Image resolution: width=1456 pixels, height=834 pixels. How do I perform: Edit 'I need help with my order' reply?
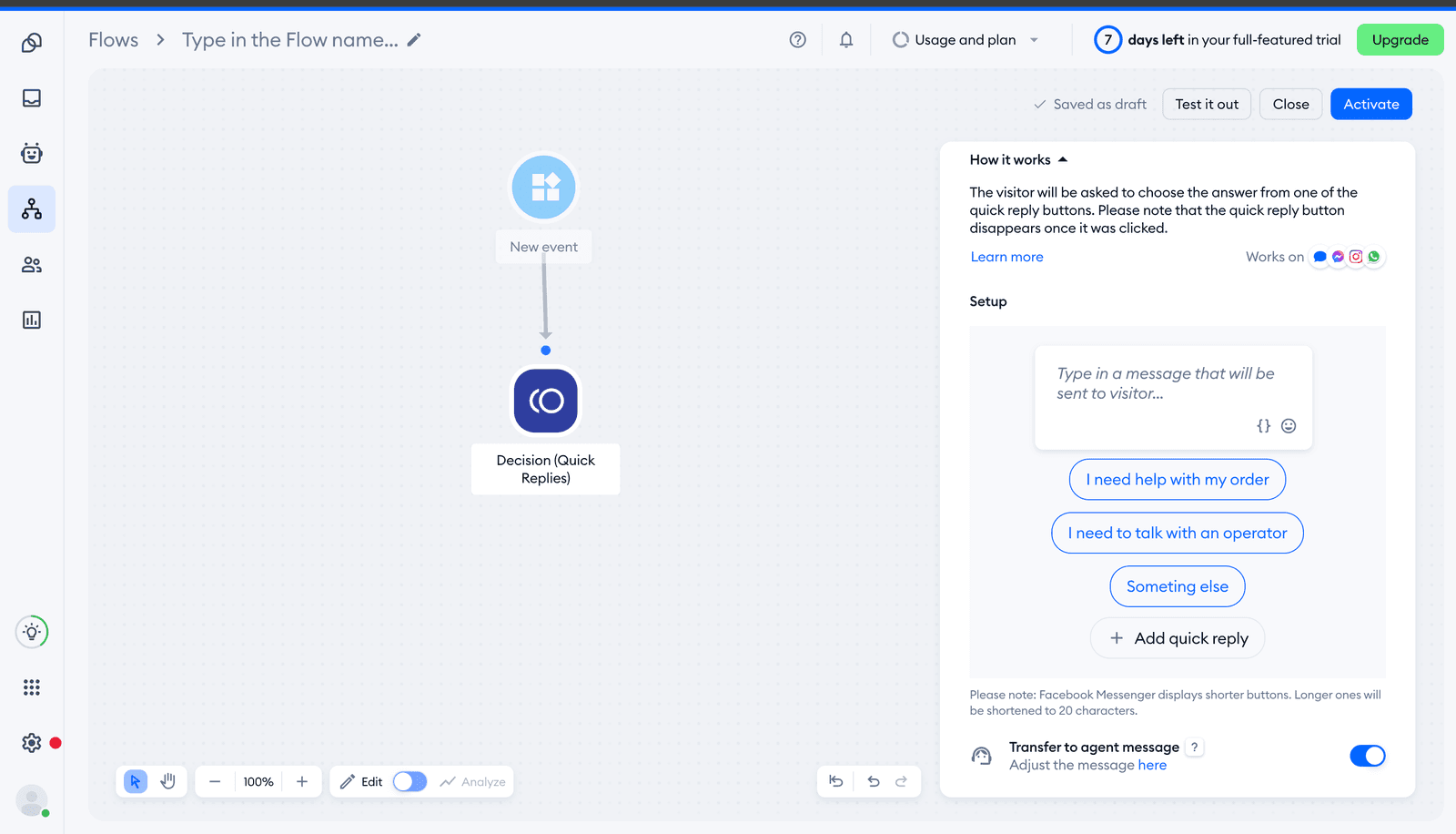tap(1178, 479)
